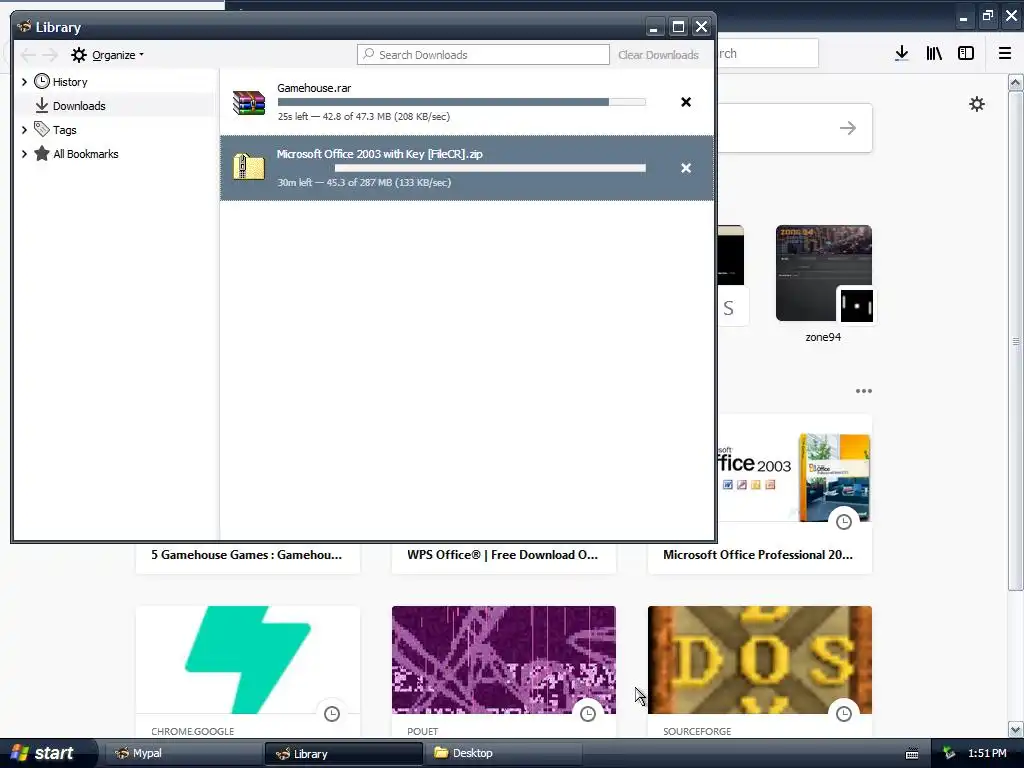Click Clear Downloads button

[x=658, y=55]
